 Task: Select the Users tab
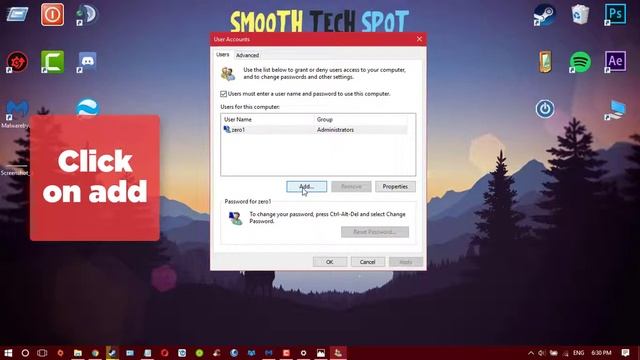(222, 54)
